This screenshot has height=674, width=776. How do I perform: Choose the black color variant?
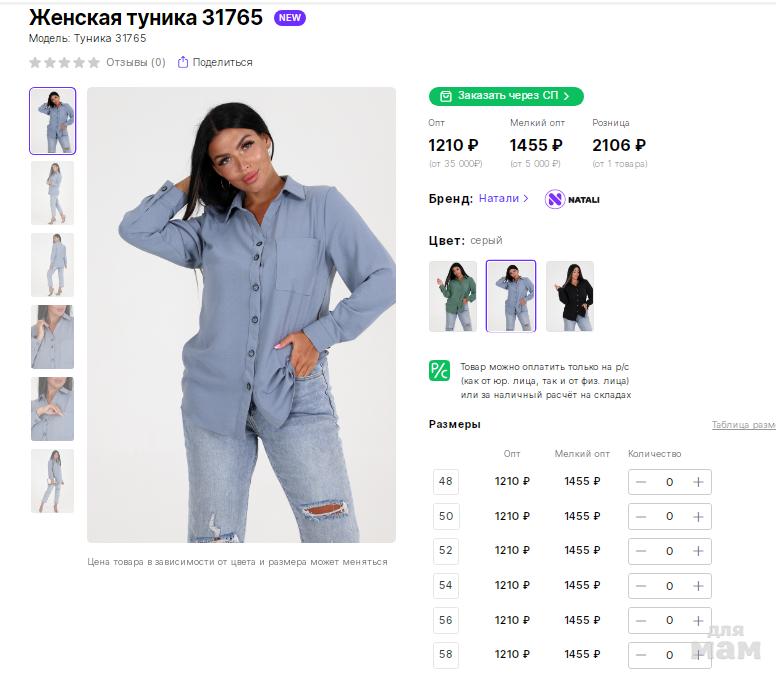pyautogui.click(x=570, y=296)
